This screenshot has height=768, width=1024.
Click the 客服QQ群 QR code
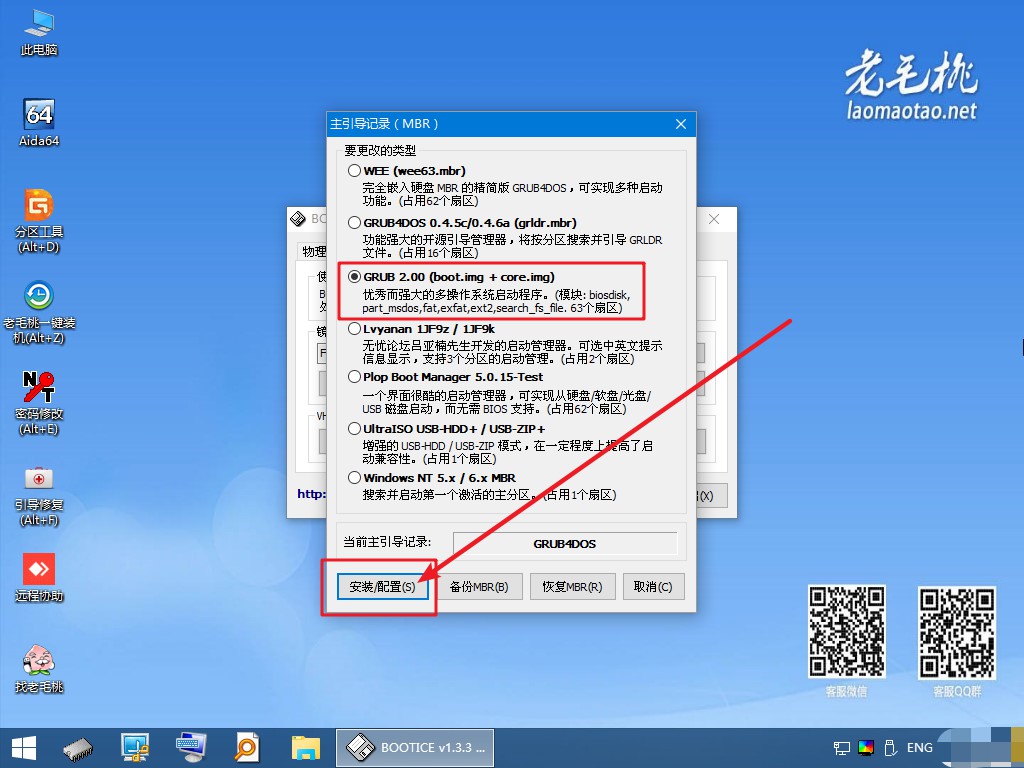point(957,633)
